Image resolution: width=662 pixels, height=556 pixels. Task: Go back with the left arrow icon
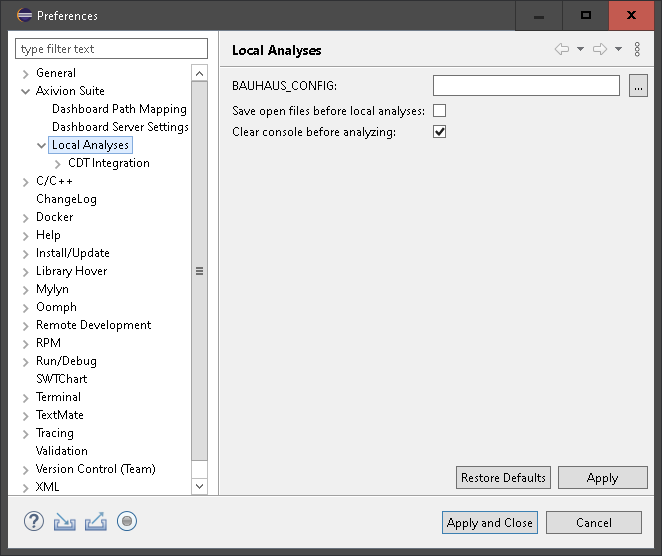coord(562,49)
